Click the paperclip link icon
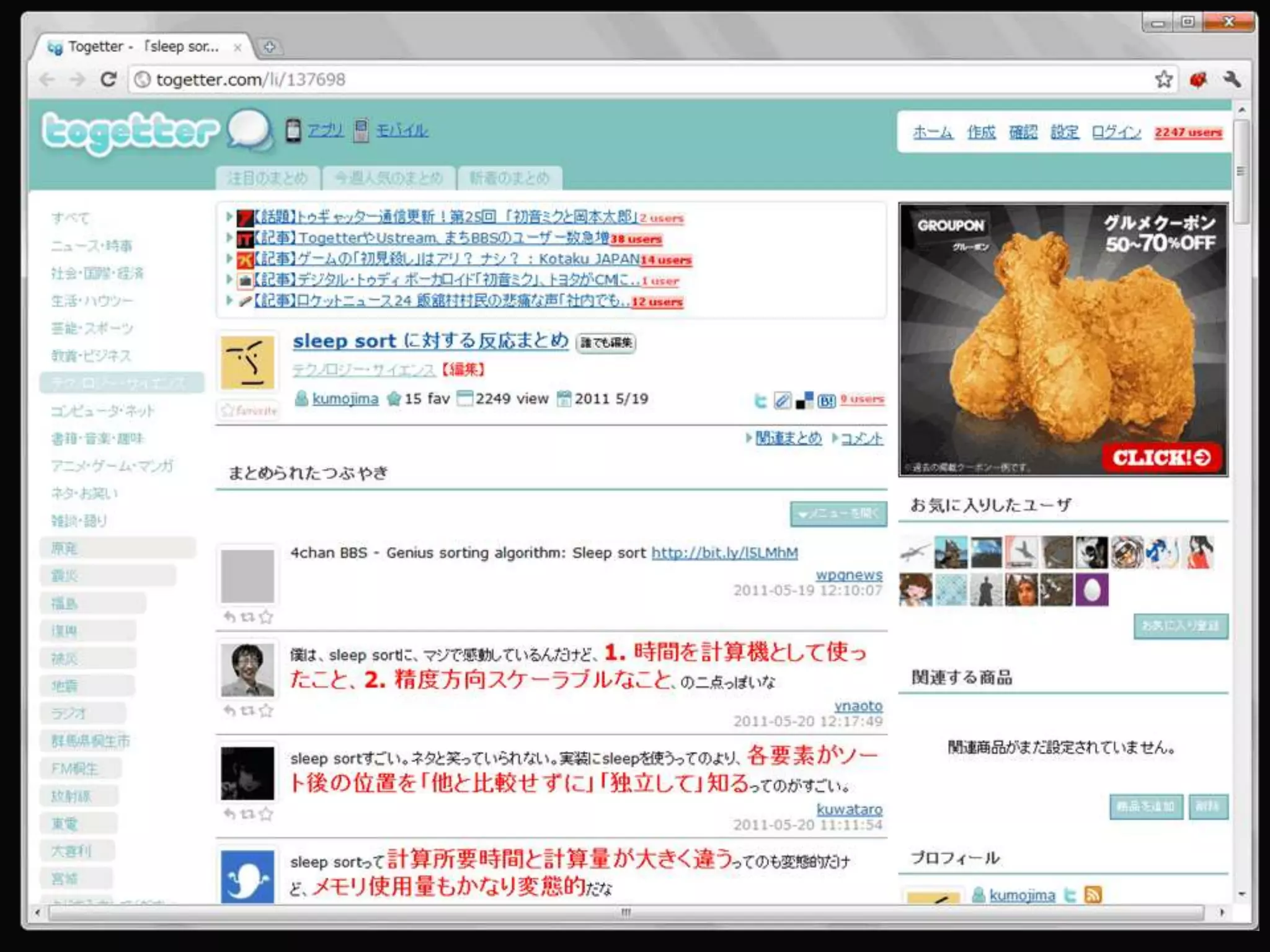 click(x=782, y=401)
